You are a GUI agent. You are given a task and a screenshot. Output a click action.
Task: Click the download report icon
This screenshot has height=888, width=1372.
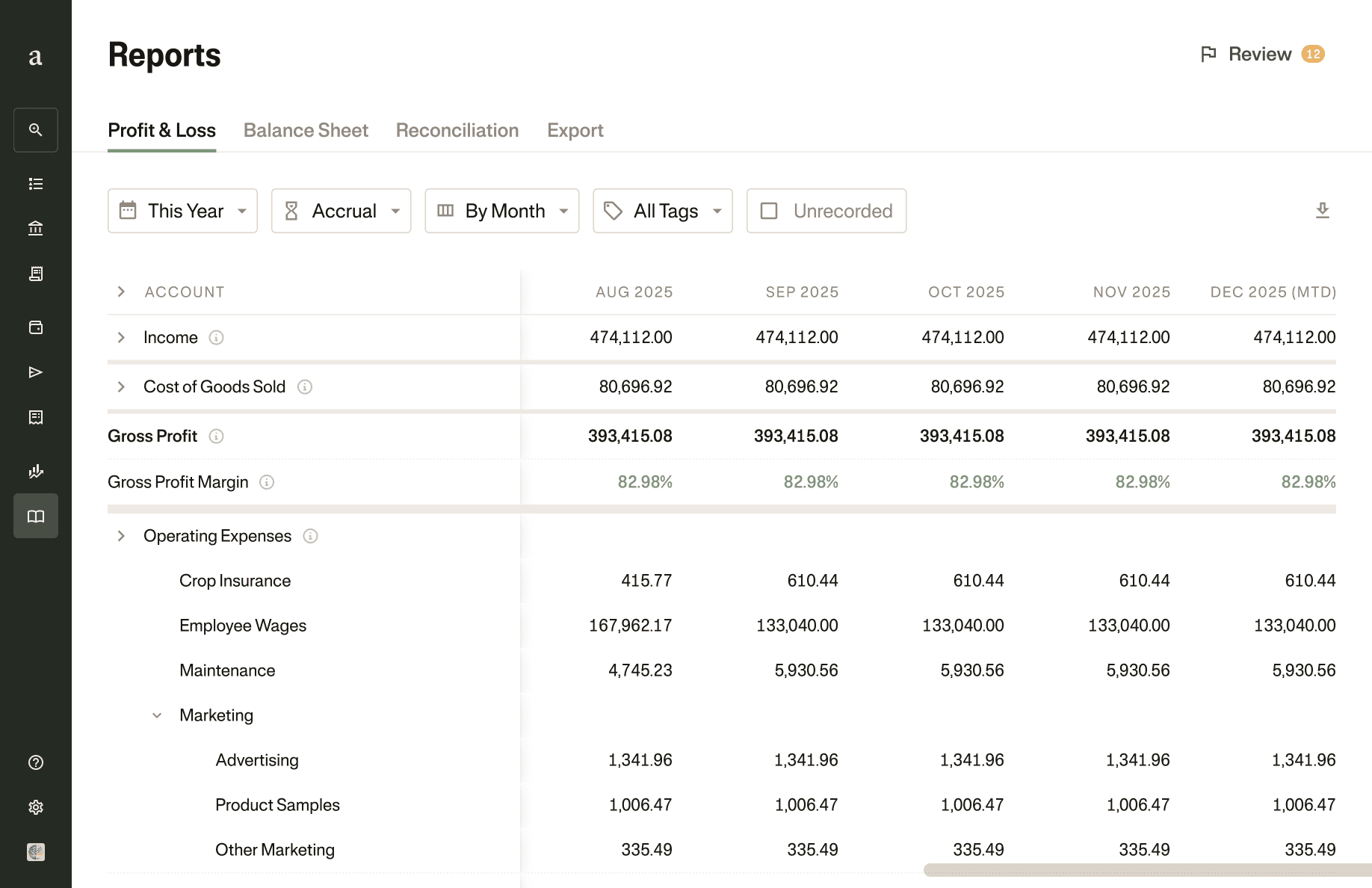pyautogui.click(x=1323, y=210)
